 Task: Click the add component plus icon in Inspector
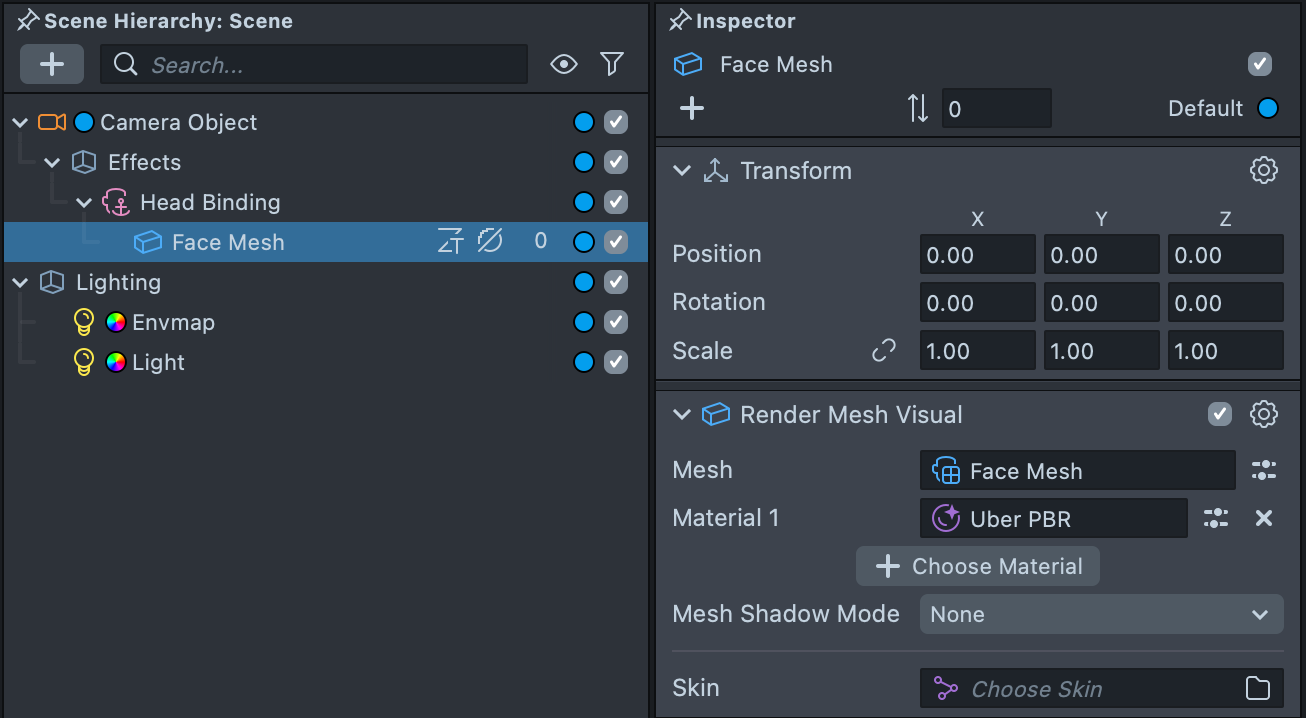click(x=692, y=108)
